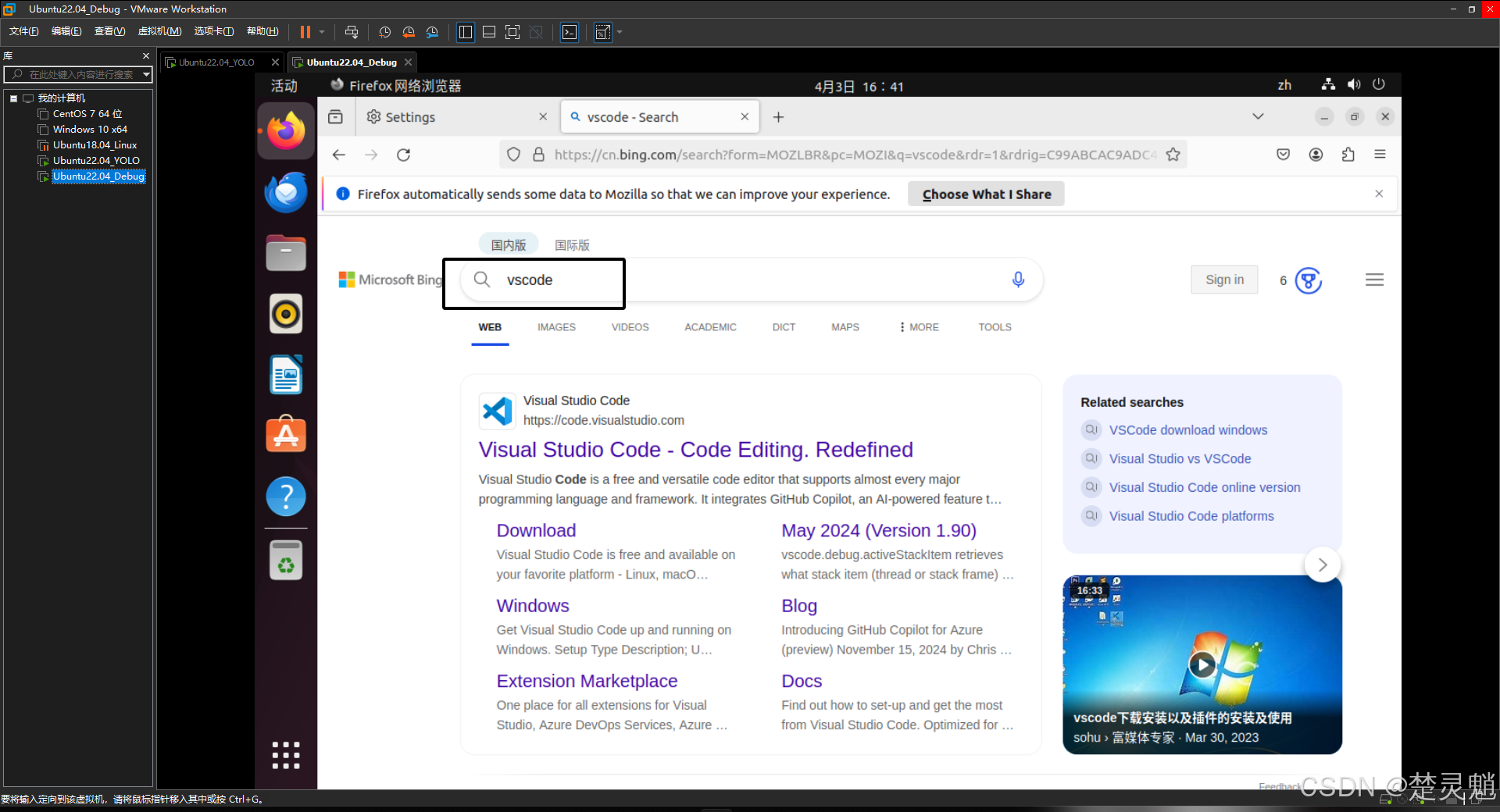Viewport: 1500px width, 812px height.
Task: Play the vscode installation video thumbnail
Action: point(1202,664)
